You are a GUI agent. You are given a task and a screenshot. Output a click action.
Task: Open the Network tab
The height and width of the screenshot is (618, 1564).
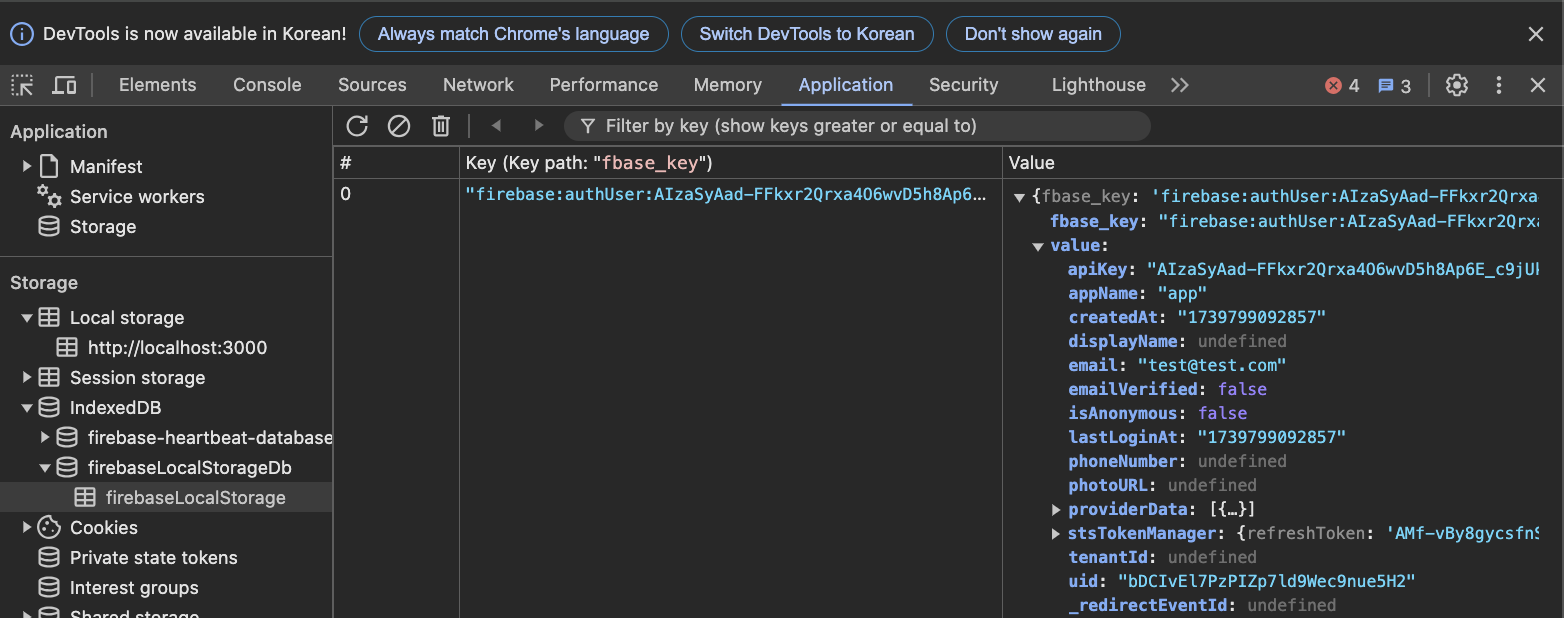tap(478, 85)
